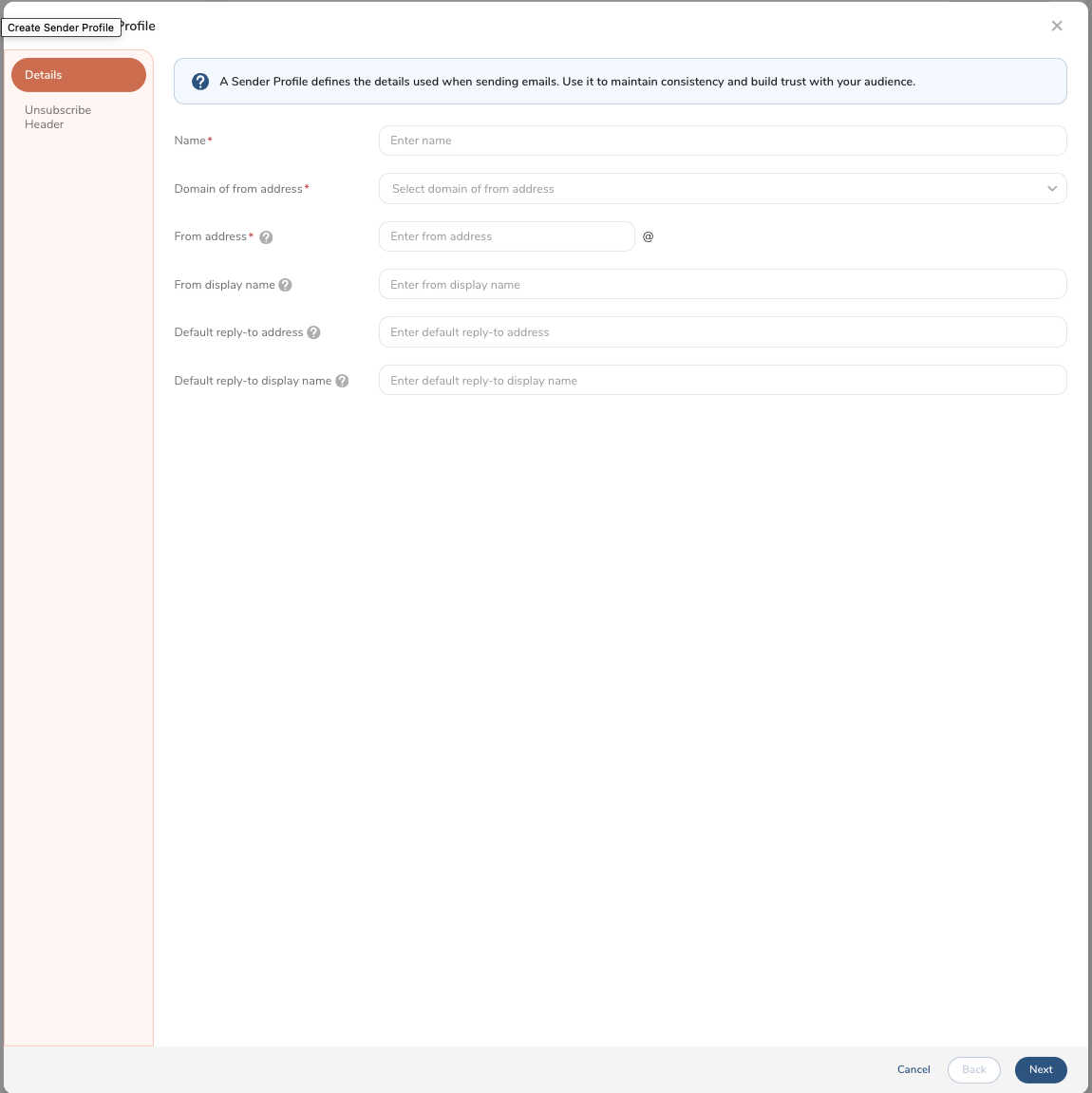This screenshot has width=1092, height=1093.
Task: Focus the Enter name input field
Action: coord(722,141)
